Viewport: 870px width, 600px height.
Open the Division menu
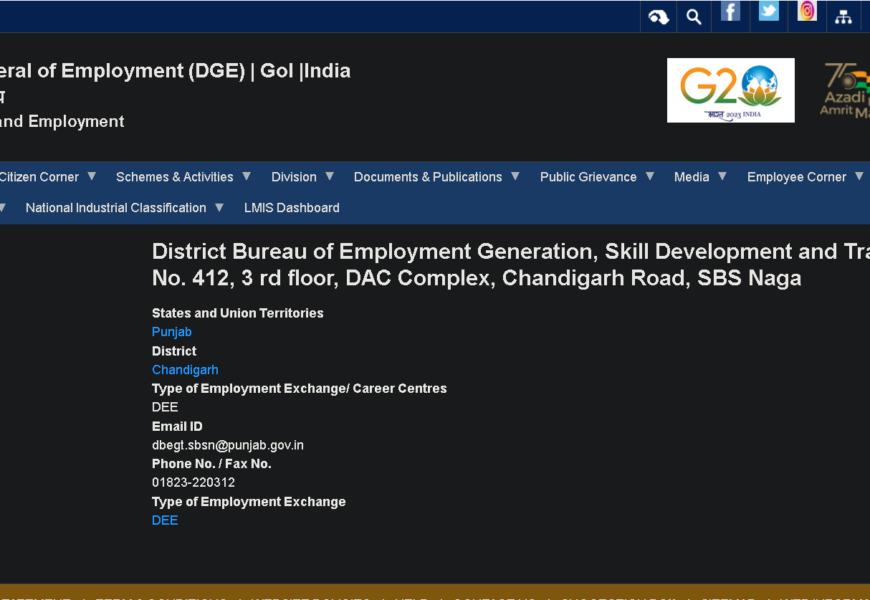(302, 177)
